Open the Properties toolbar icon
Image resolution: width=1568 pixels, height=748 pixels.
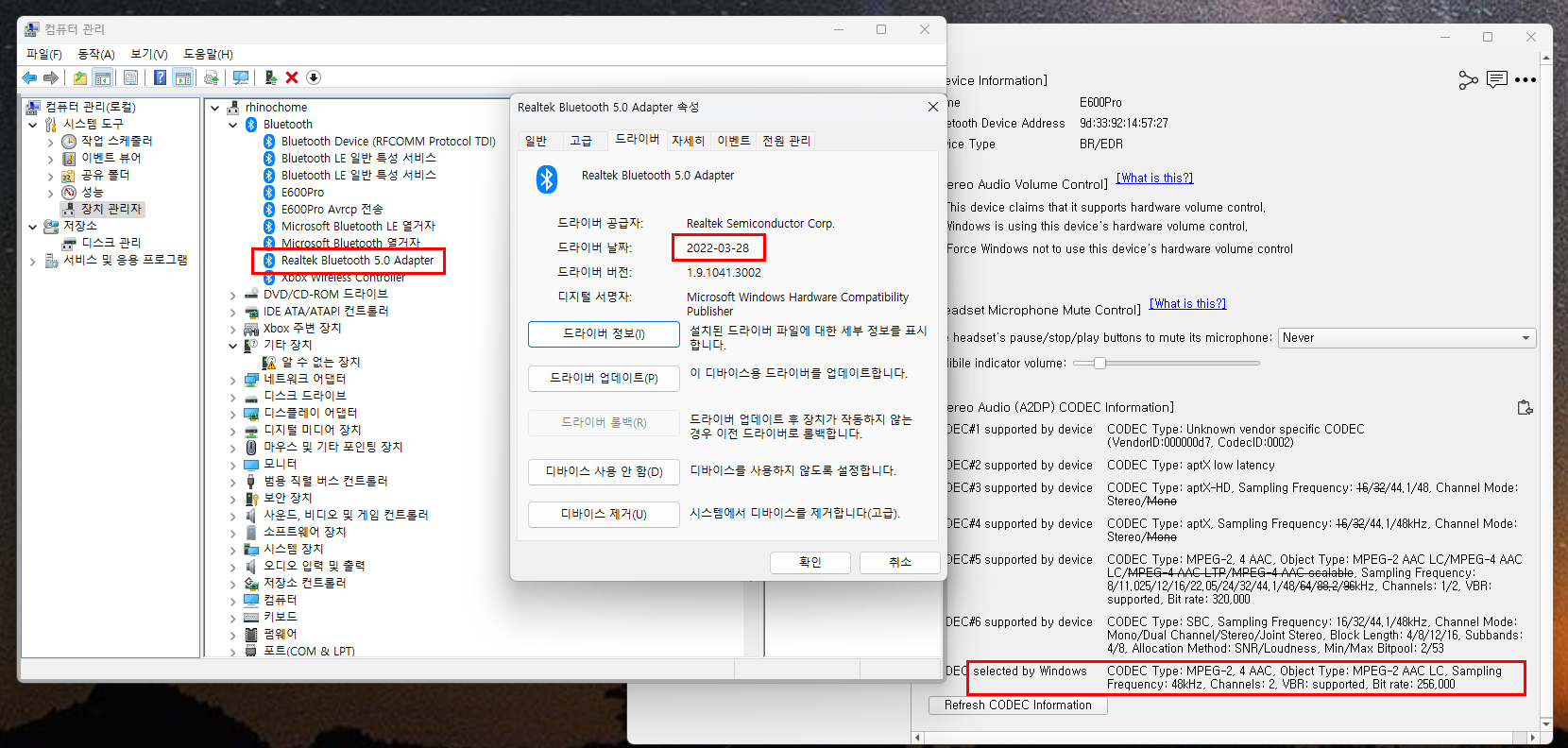[130, 77]
